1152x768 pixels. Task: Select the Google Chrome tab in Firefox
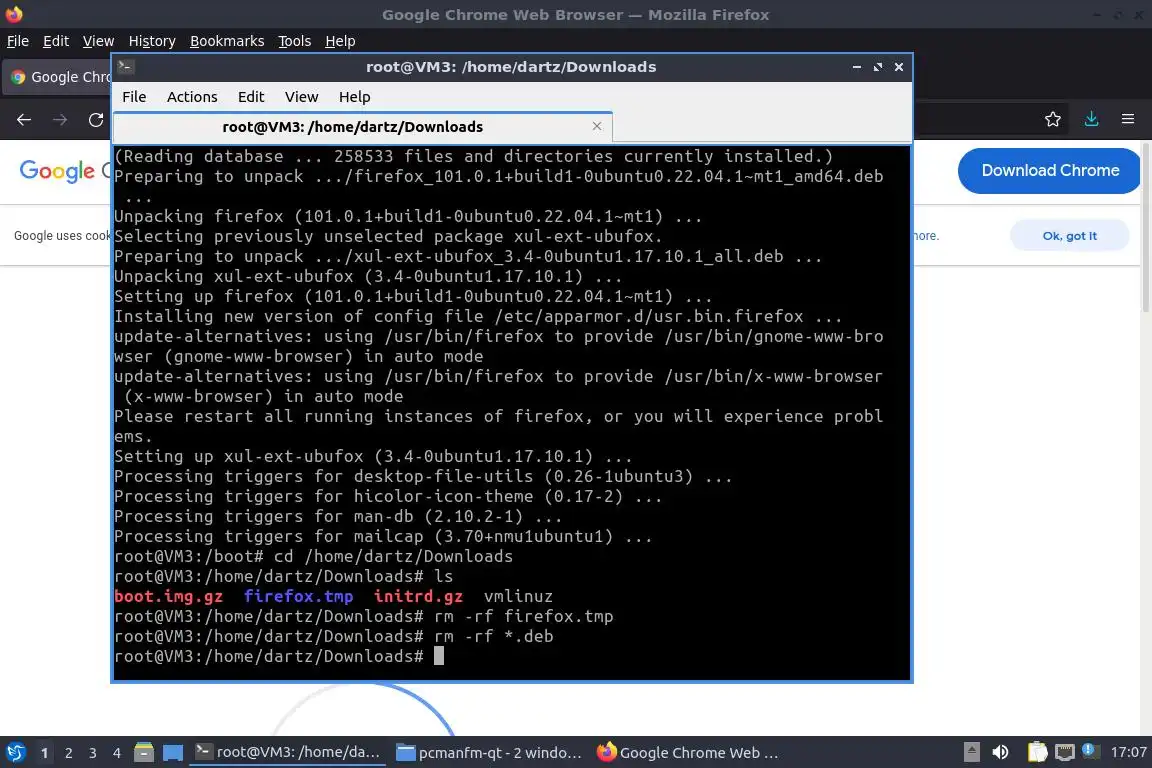pyautogui.click(x=59, y=77)
